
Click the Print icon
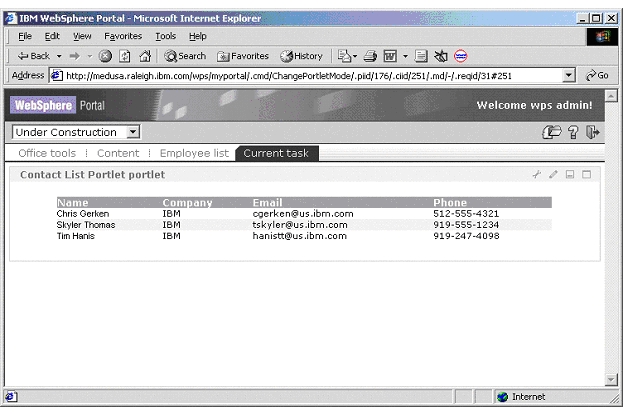(370, 56)
